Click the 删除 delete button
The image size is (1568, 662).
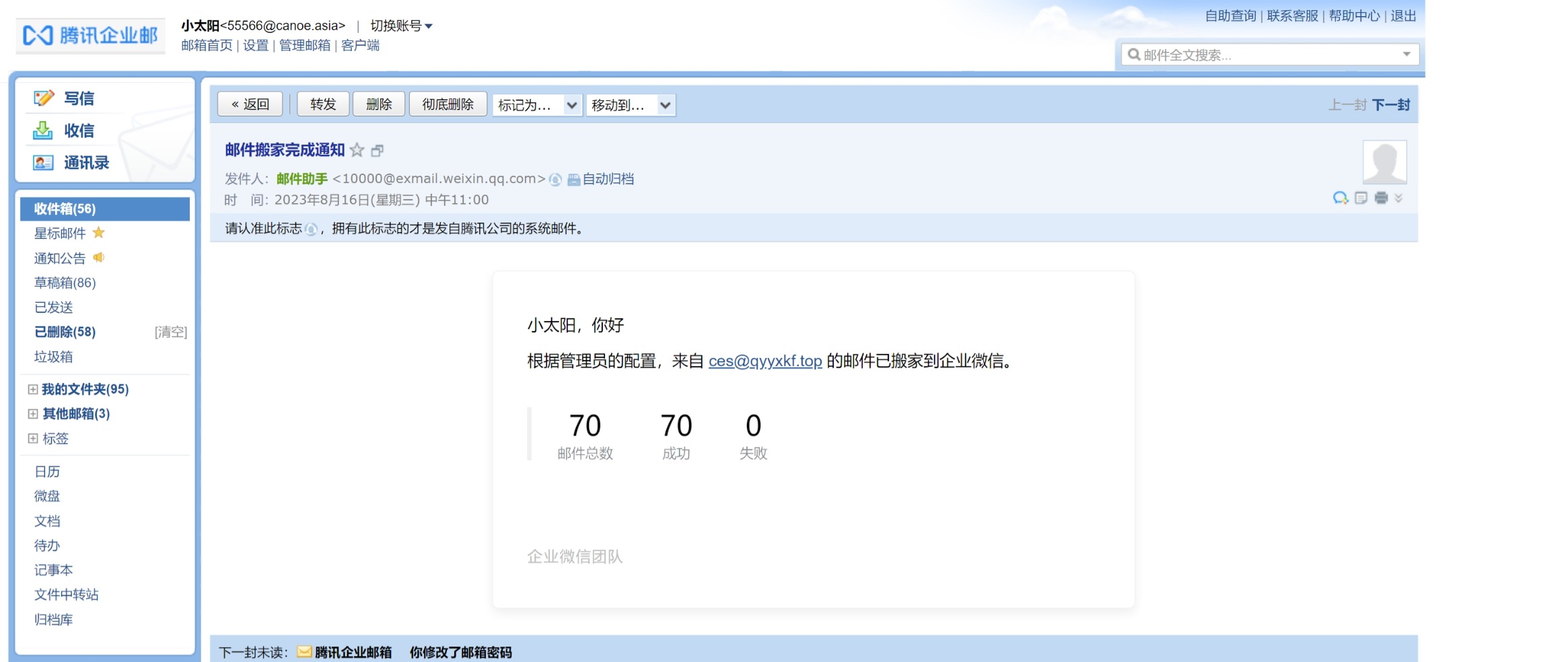[x=379, y=104]
